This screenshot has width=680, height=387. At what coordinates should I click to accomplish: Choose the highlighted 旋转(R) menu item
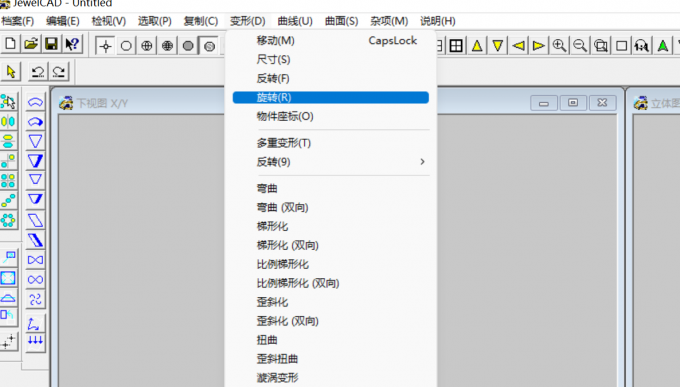coord(331,98)
